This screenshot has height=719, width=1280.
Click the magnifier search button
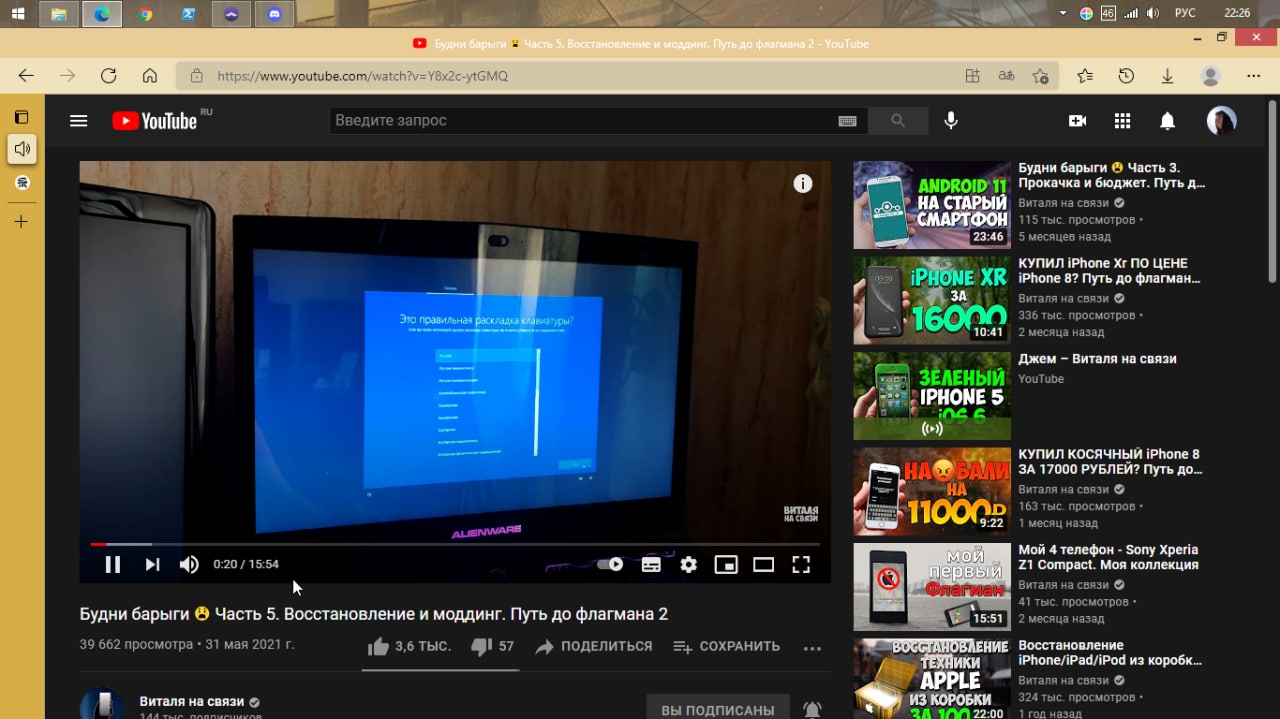point(898,121)
